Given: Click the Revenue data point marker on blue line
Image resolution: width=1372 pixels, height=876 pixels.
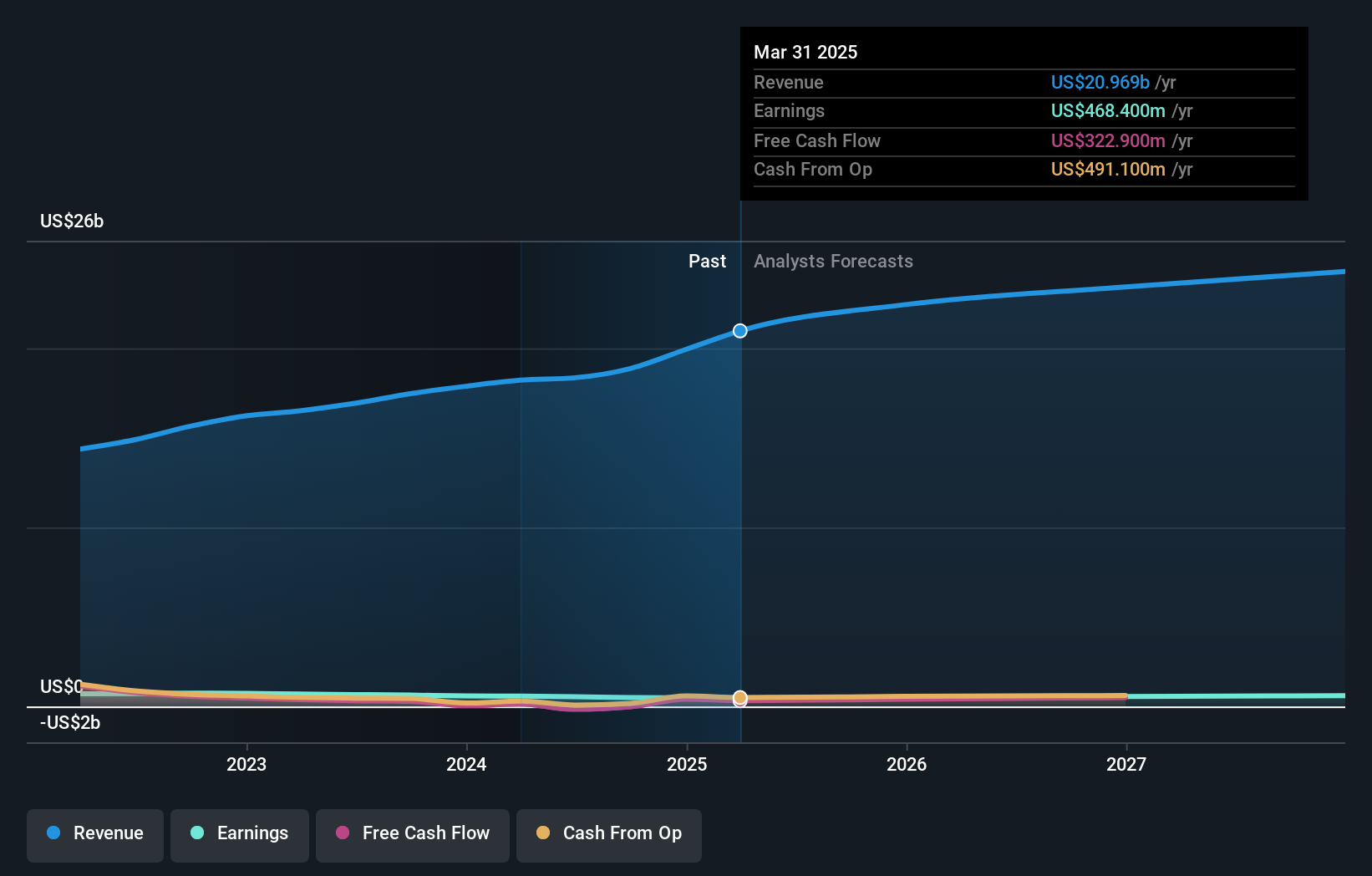Looking at the screenshot, I should (x=740, y=331).
